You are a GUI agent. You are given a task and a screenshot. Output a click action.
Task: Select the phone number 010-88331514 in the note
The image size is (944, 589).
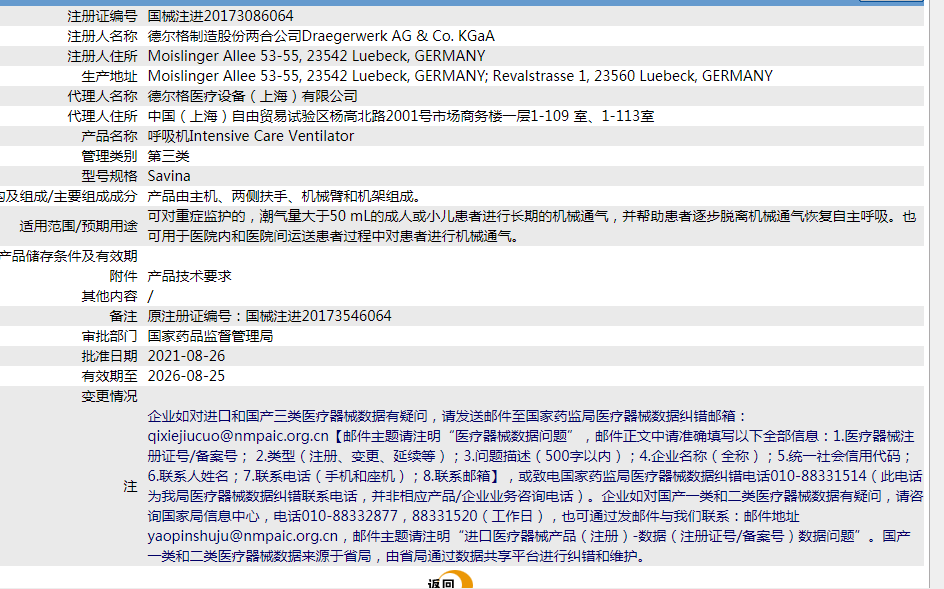pos(818,476)
